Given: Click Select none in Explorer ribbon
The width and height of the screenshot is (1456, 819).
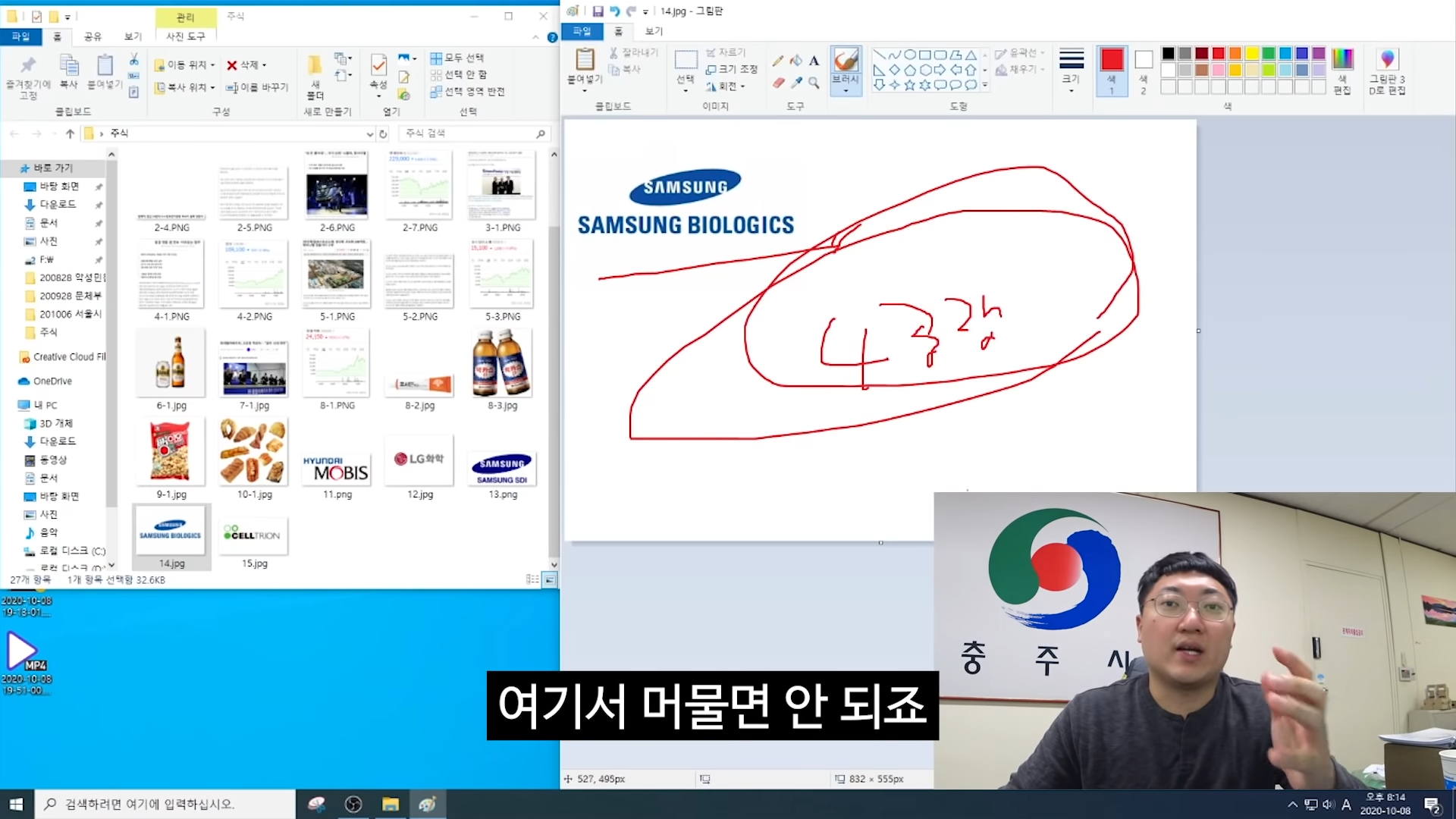Looking at the screenshot, I should coord(459,74).
